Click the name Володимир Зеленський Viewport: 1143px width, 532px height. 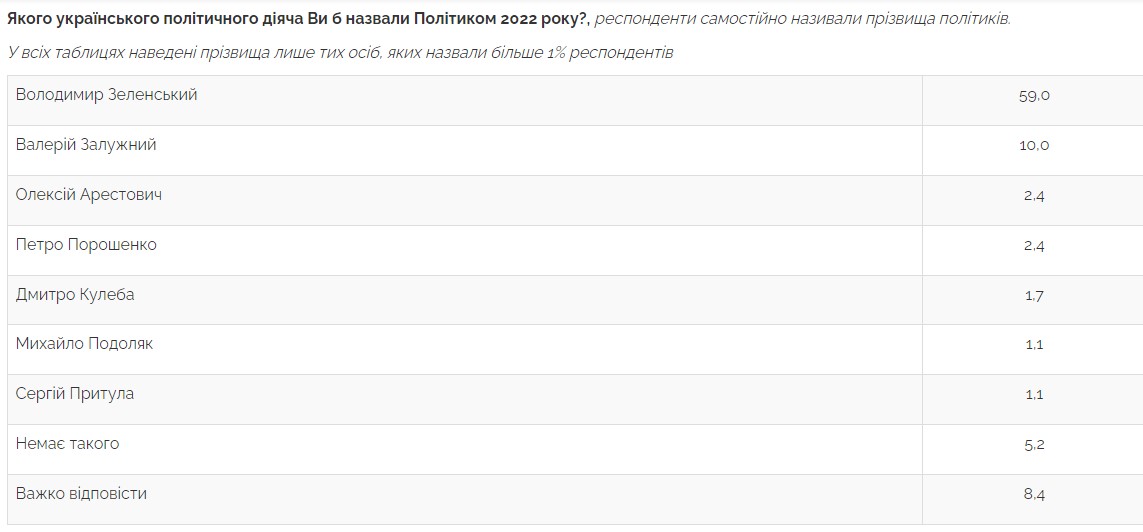[x=106, y=95]
